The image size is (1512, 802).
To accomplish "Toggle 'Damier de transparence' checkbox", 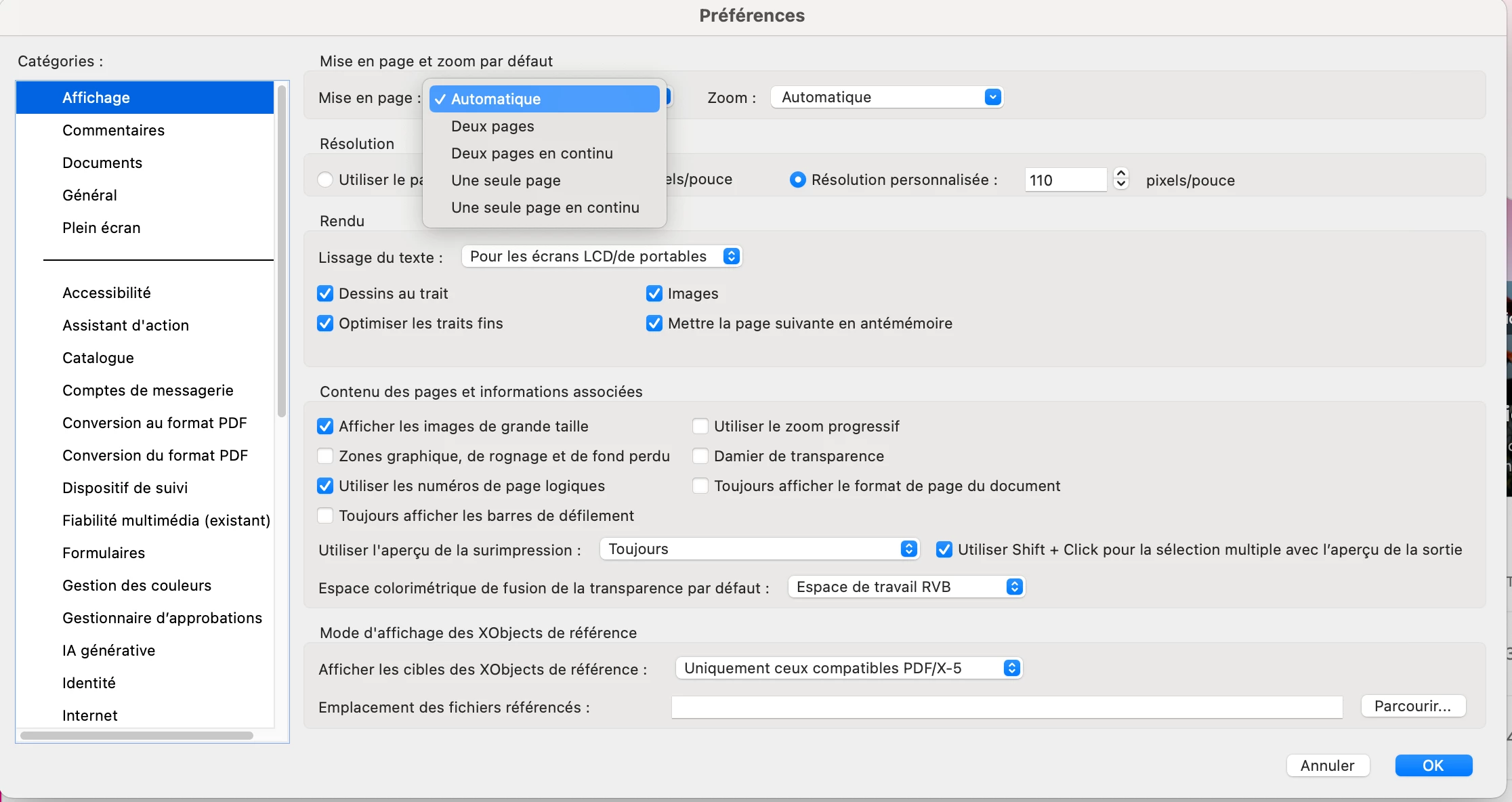I will click(700, 457).
